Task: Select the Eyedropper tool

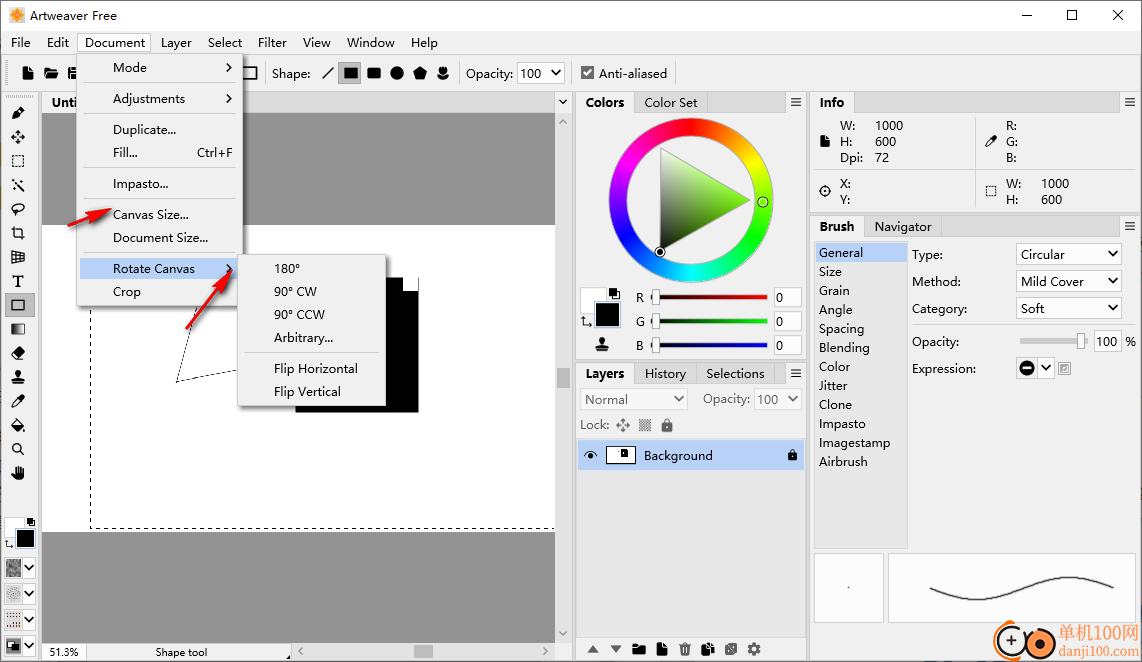Action: [18, 401]
